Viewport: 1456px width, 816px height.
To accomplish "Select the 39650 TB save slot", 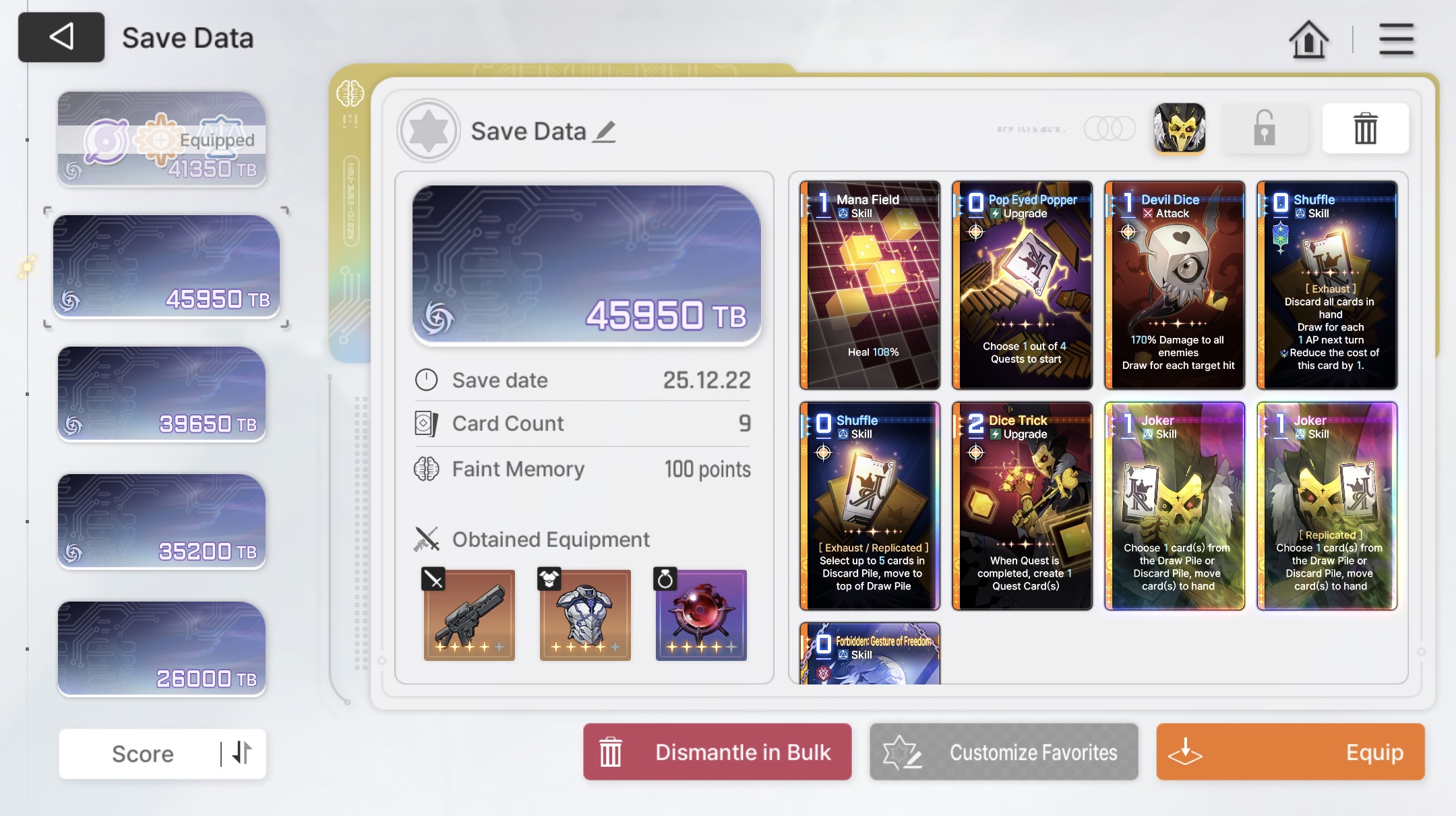I will point(162,394).
